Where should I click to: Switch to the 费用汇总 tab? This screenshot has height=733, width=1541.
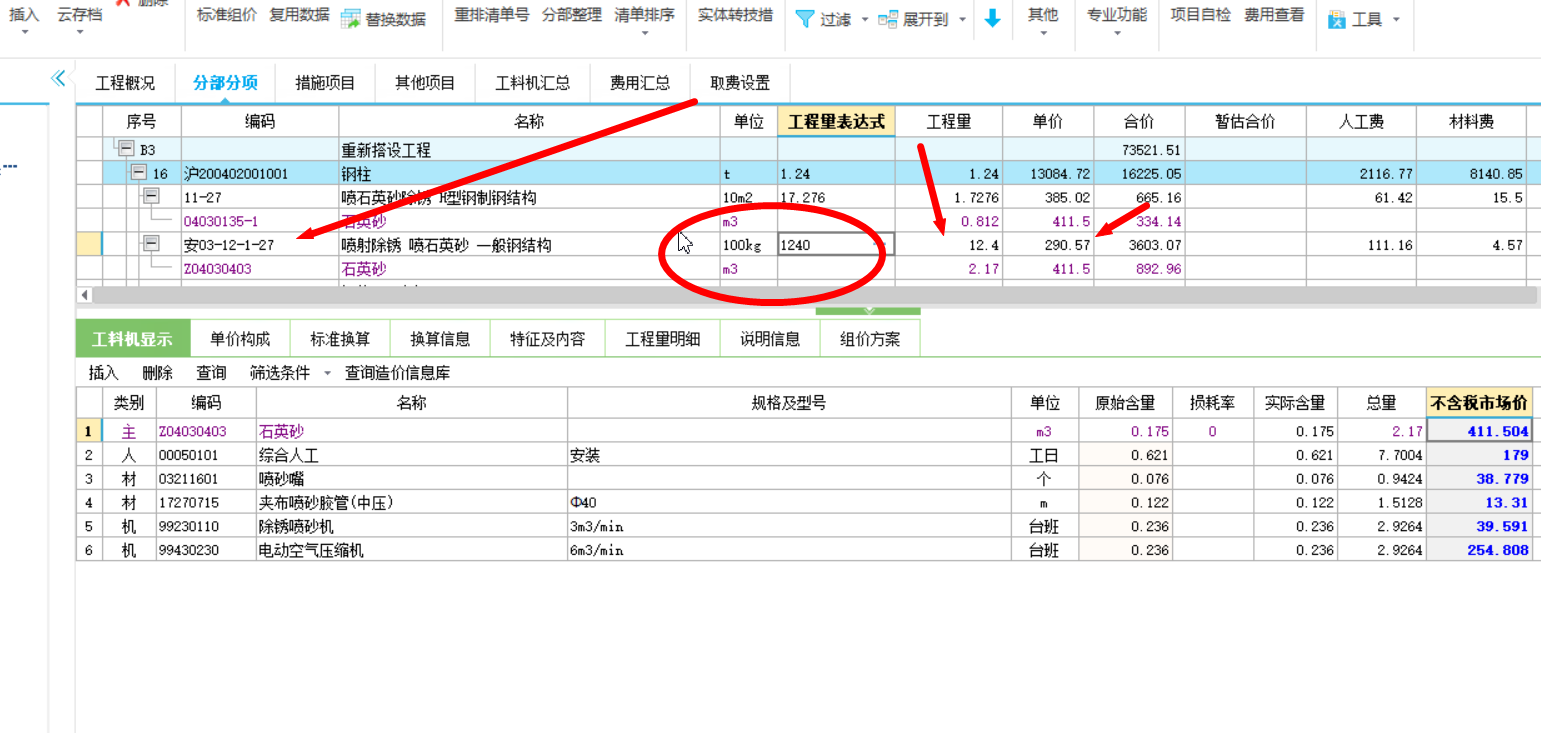point(640,83)
